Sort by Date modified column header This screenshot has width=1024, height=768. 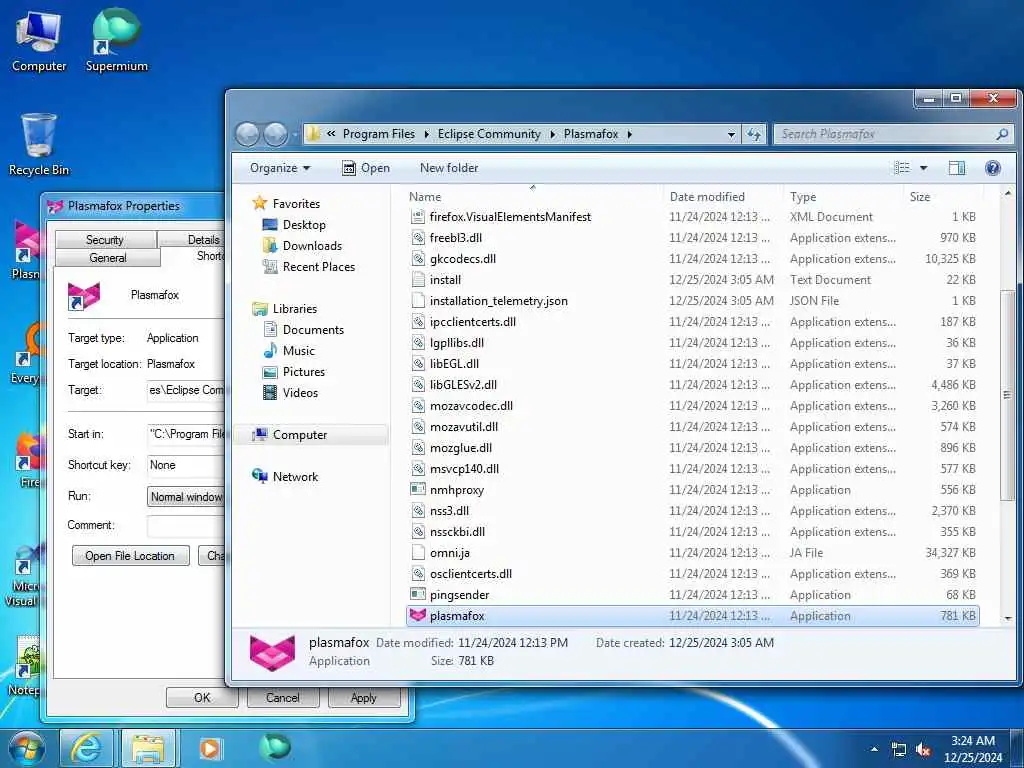click(722, 197)
